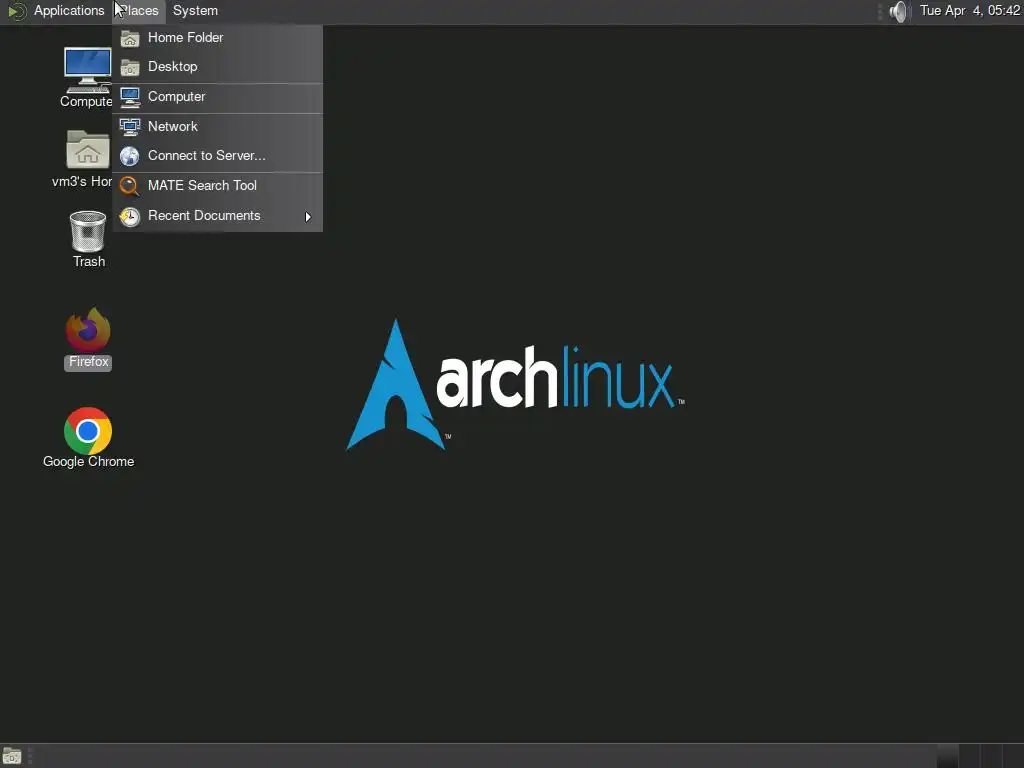The image size is (1024, 768).
Task: Click the Firefox label under its icon
Action: 88,362
